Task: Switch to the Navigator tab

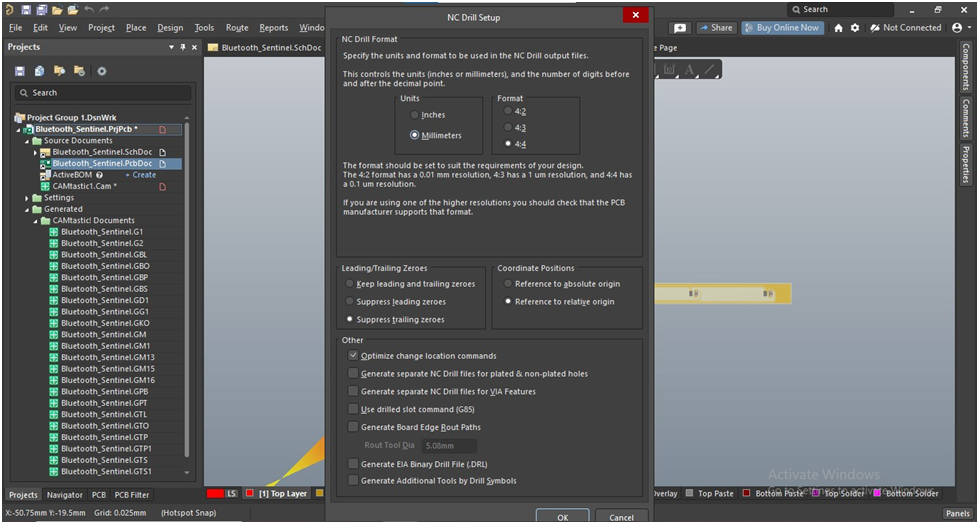Action: (x=65, y=495)
